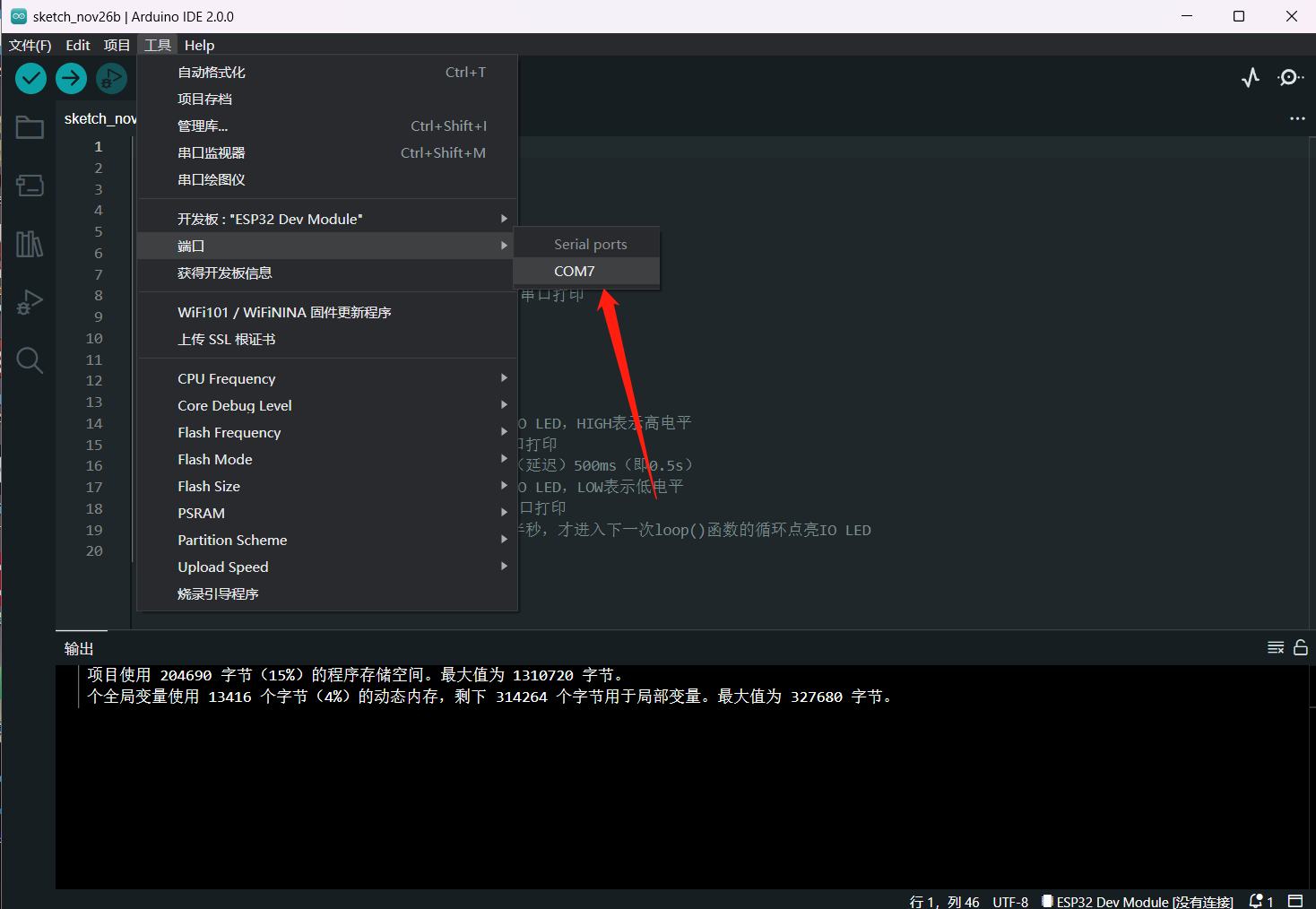
Task: Click the code comment with 500ms (即0.5s)
Action: coord(606,465)
